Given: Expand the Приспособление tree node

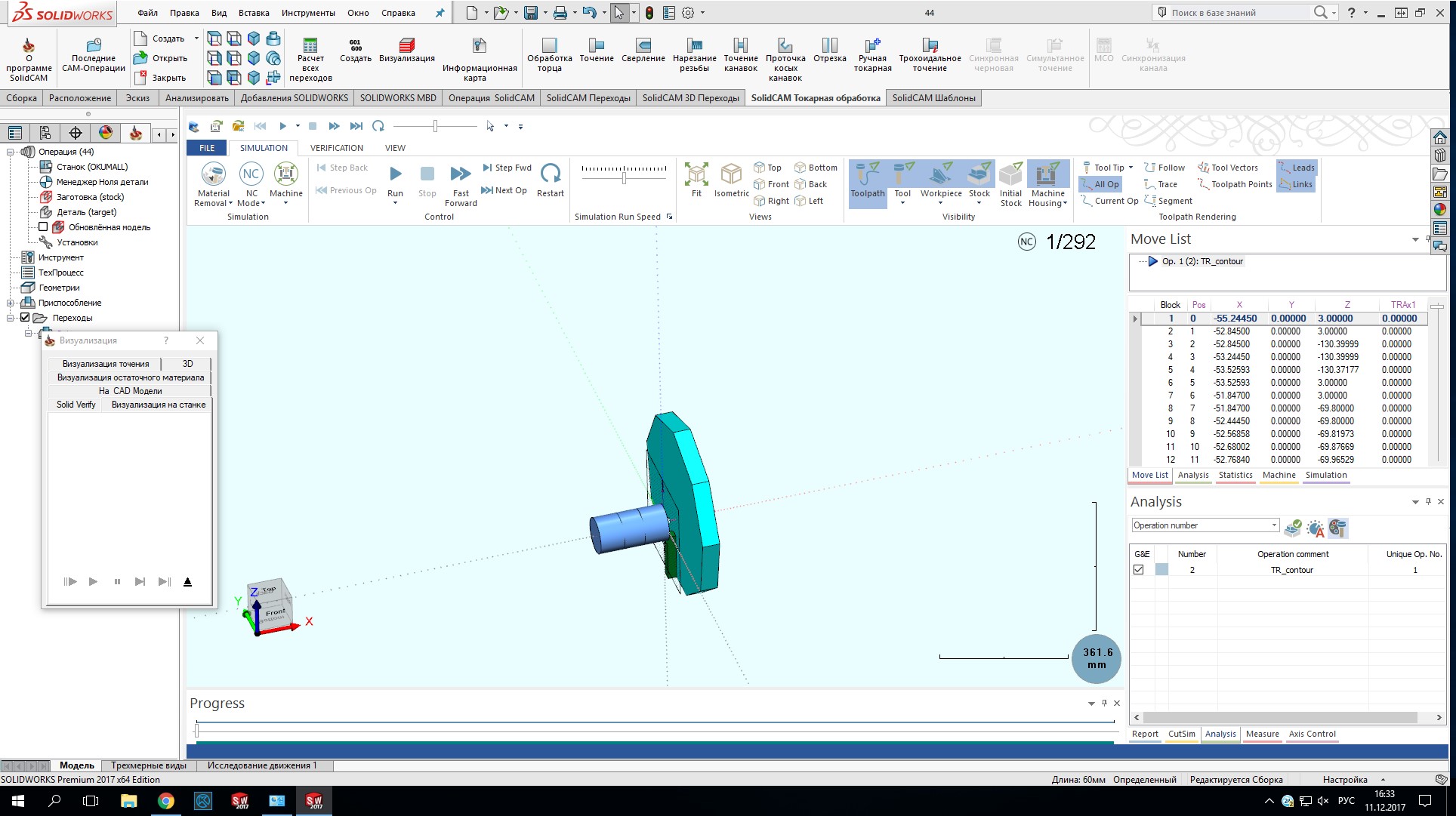Looking at the screenshot, I should pos(11,303).
